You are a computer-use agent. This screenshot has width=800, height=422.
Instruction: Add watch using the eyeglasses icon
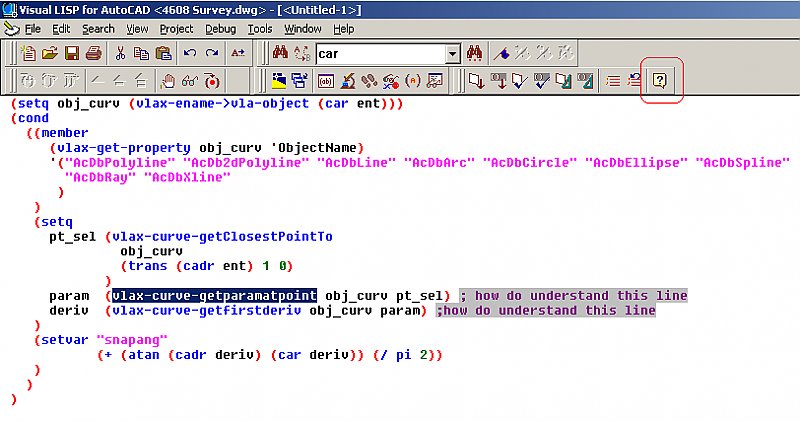click(x=189, y=81)
